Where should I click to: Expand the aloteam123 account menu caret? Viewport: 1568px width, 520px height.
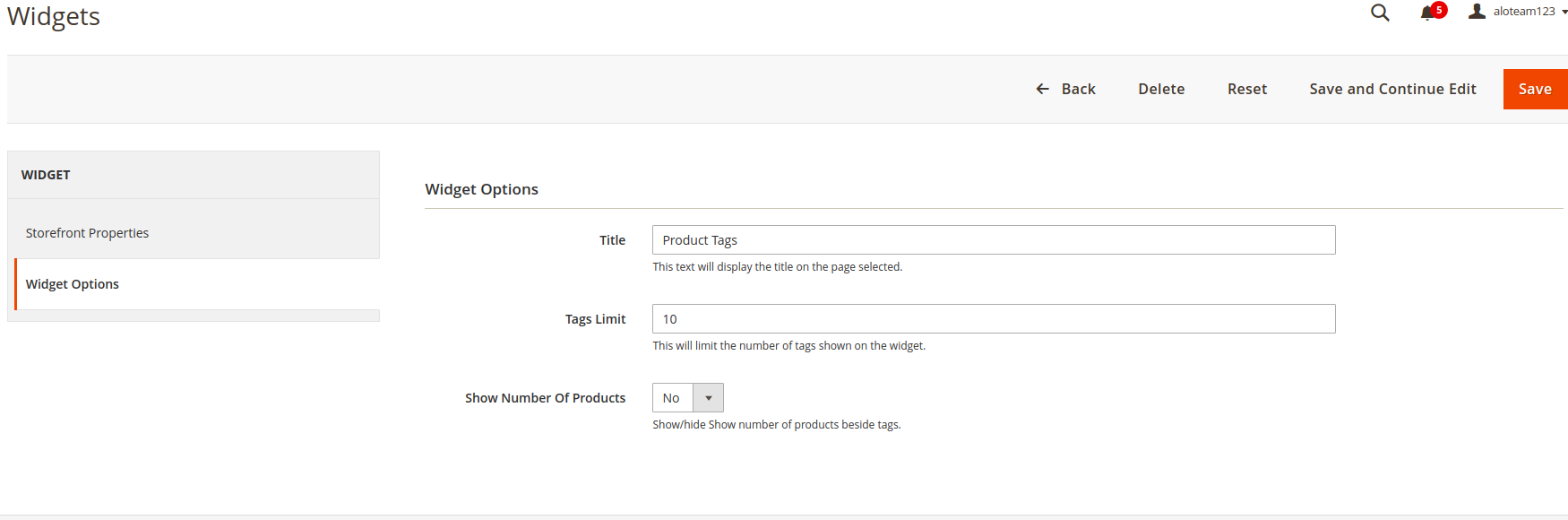coord(1564,13)
